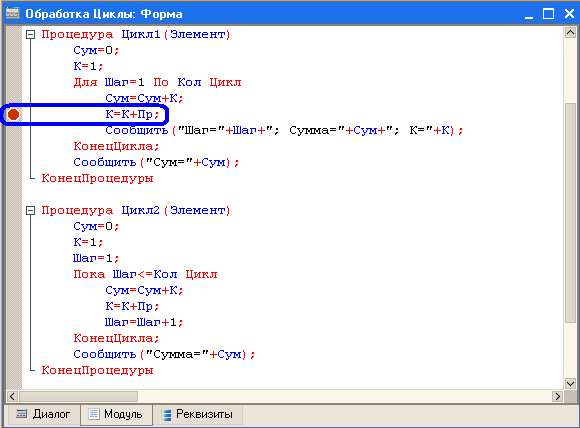Maximize the Обработка Циклы window
Image resolution: width=580 pixels, height=428 pixels.
click(x=548, y=14)
